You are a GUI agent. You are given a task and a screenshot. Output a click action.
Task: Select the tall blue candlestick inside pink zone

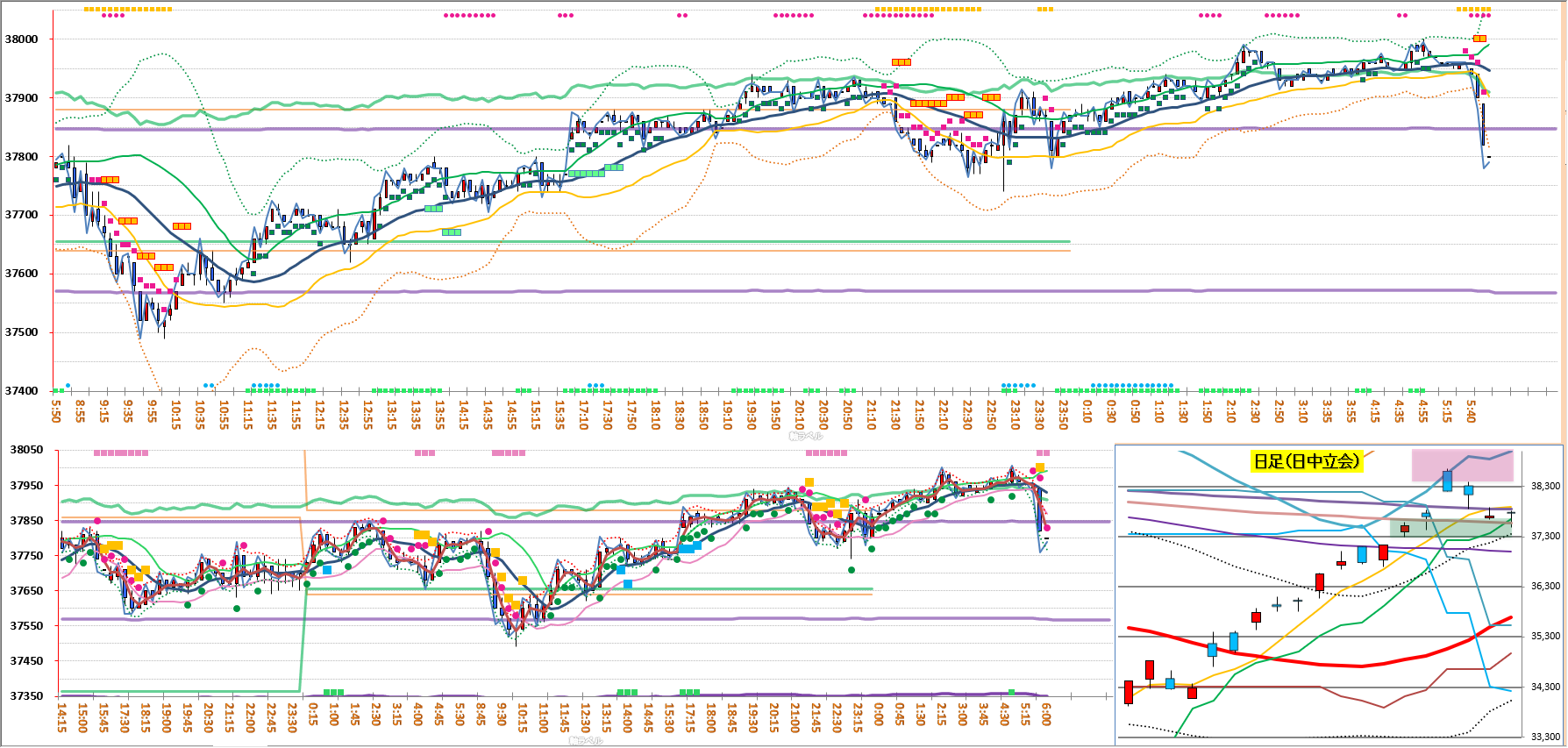(1447, 481)
